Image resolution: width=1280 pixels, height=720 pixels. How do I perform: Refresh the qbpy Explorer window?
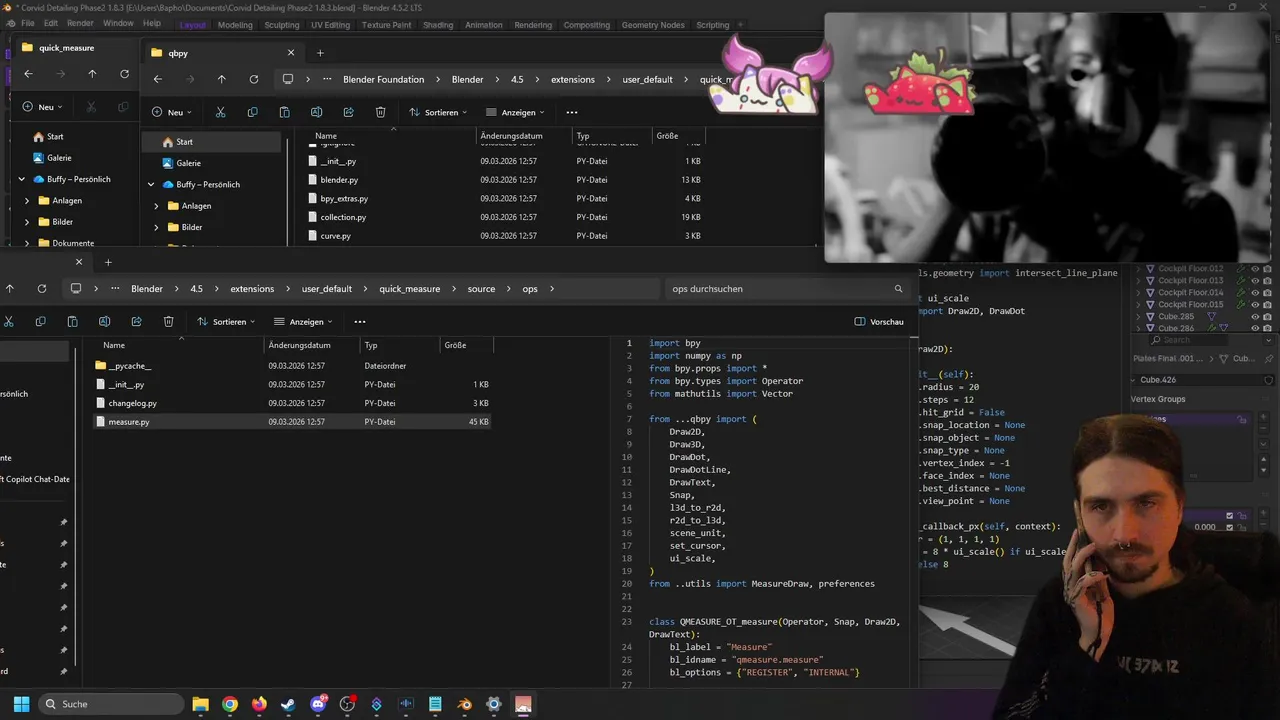click(253, 79)
